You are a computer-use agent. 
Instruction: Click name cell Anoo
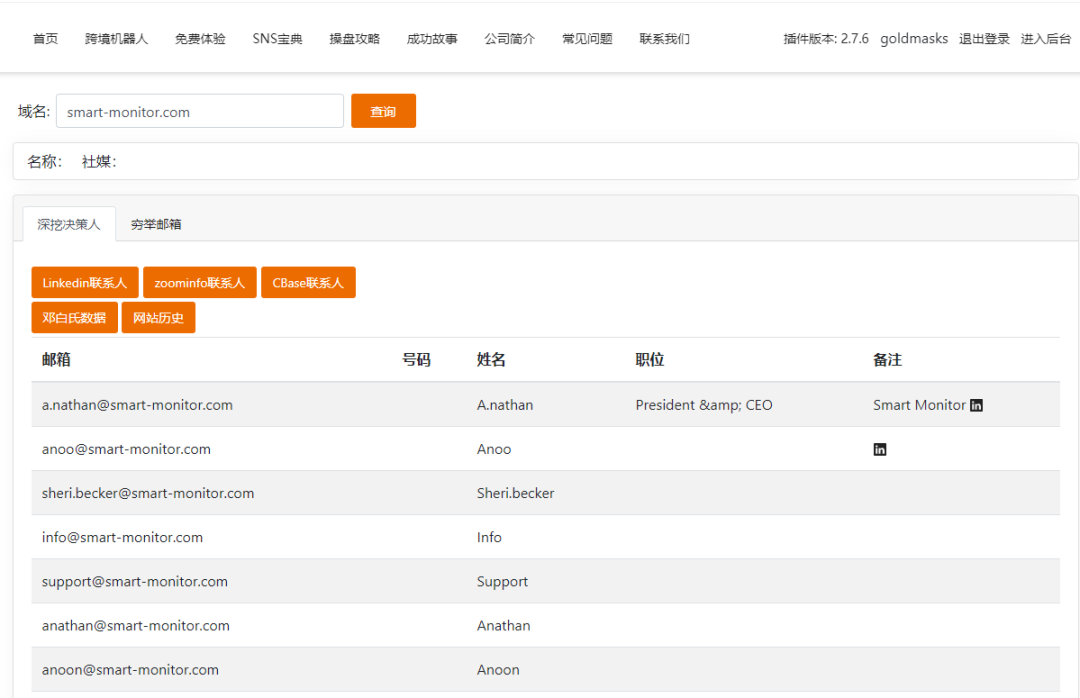494,449
